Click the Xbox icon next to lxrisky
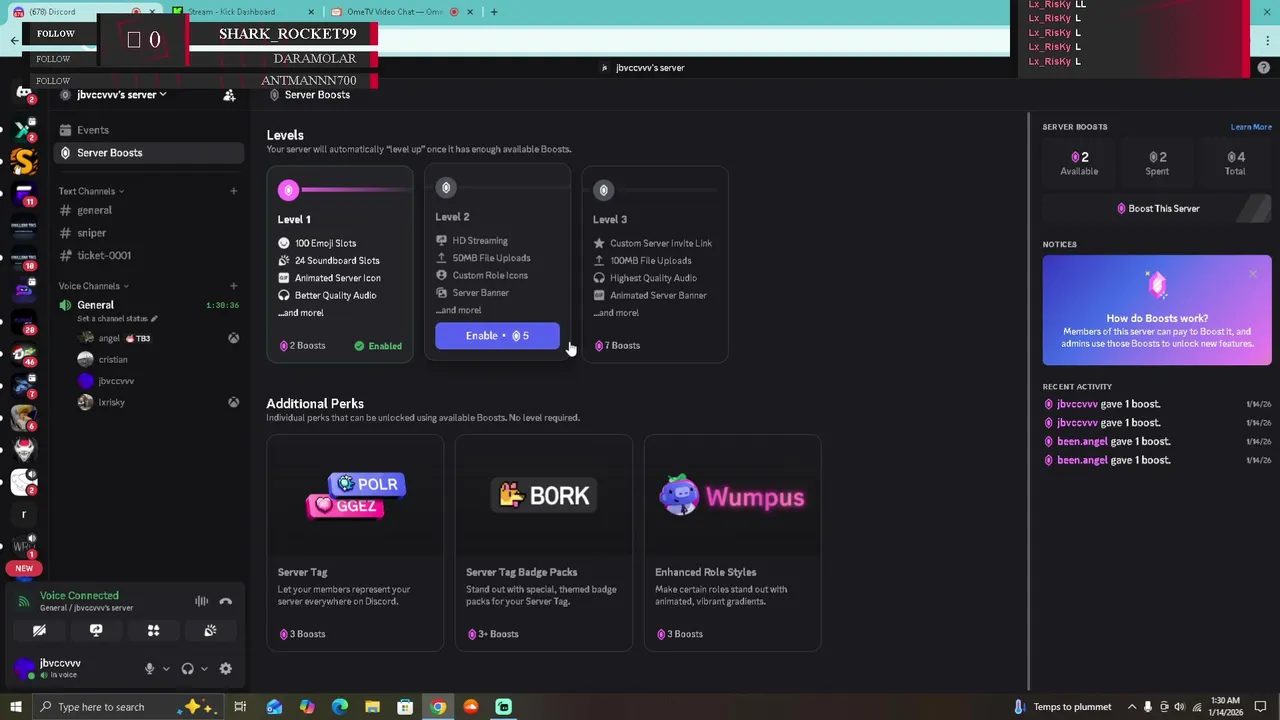Viewport: 1280px width, 720px height. tap(233, 402)
